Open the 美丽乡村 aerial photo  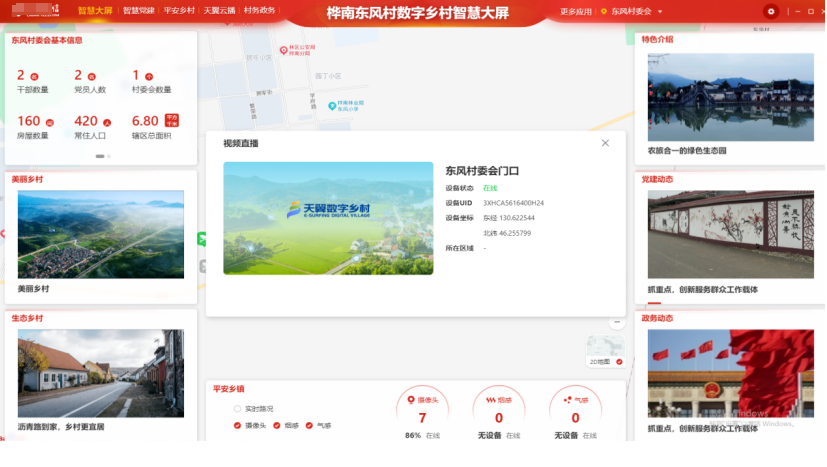(x=101, y=234)
